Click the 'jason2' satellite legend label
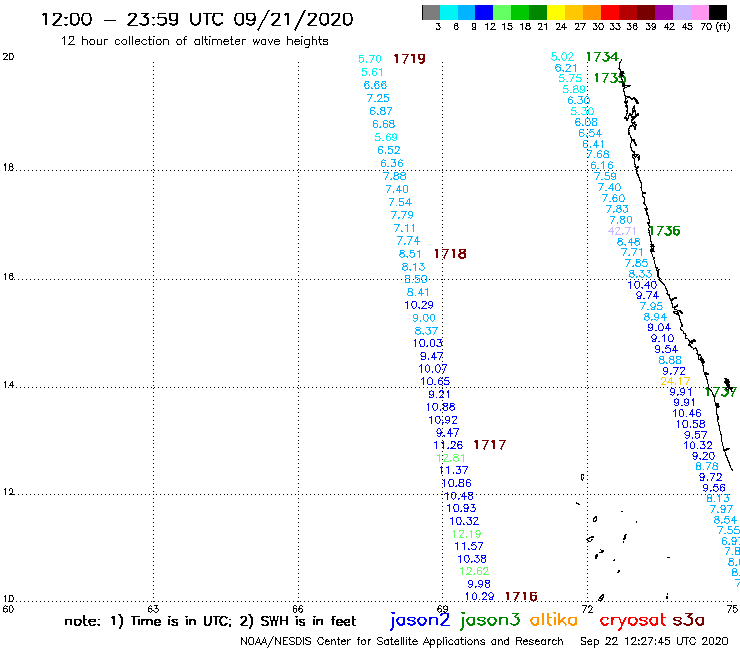This screenshot has height=650, width=740. (420, 620)
